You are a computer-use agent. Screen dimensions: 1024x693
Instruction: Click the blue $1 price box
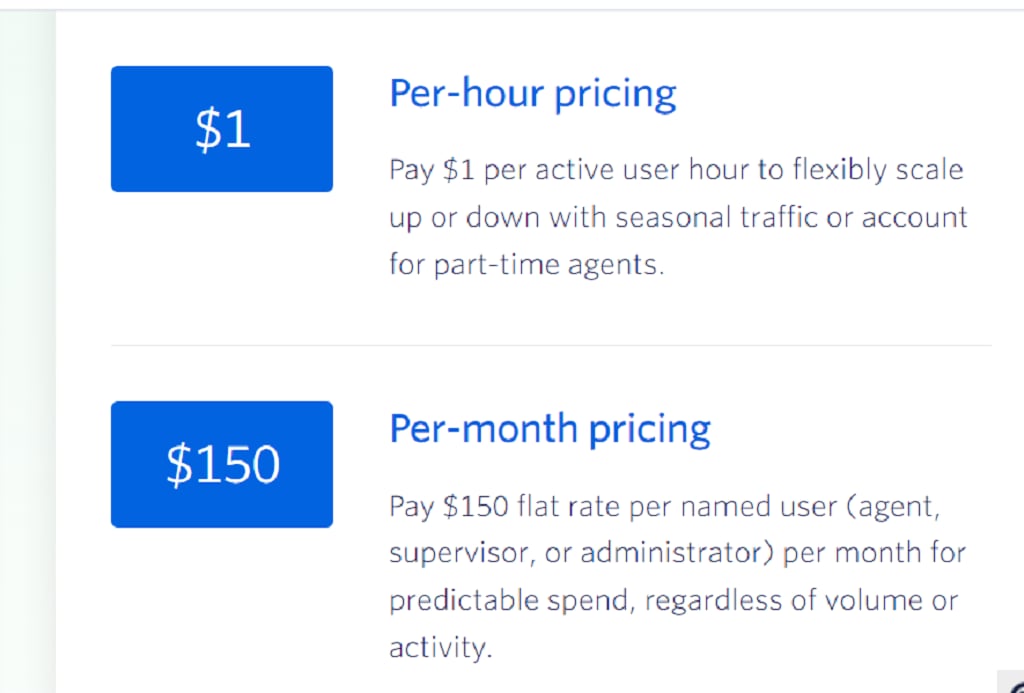click(221, 129)
